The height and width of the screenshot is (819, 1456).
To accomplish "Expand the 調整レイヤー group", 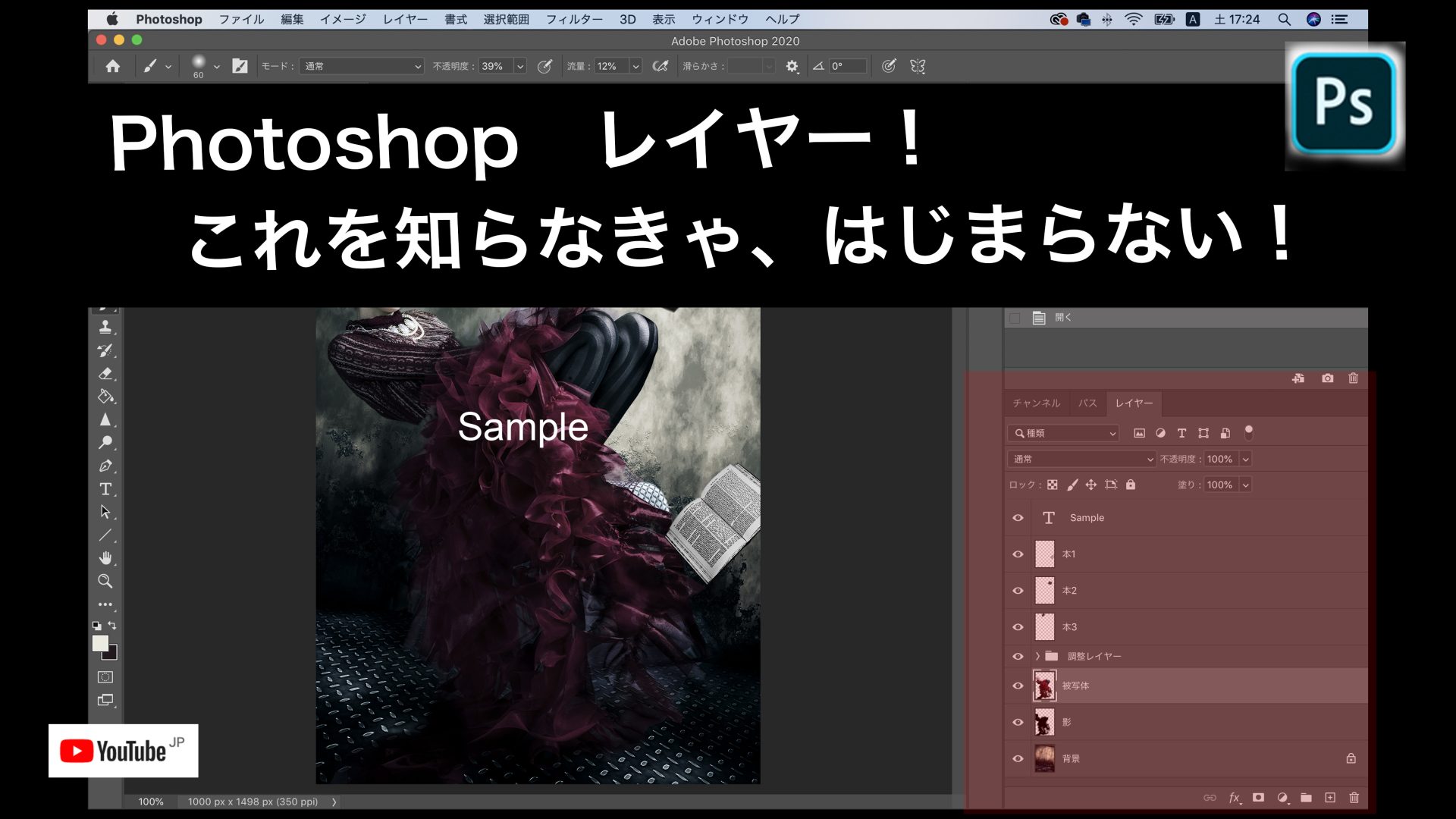I will tap(1037, 656).
